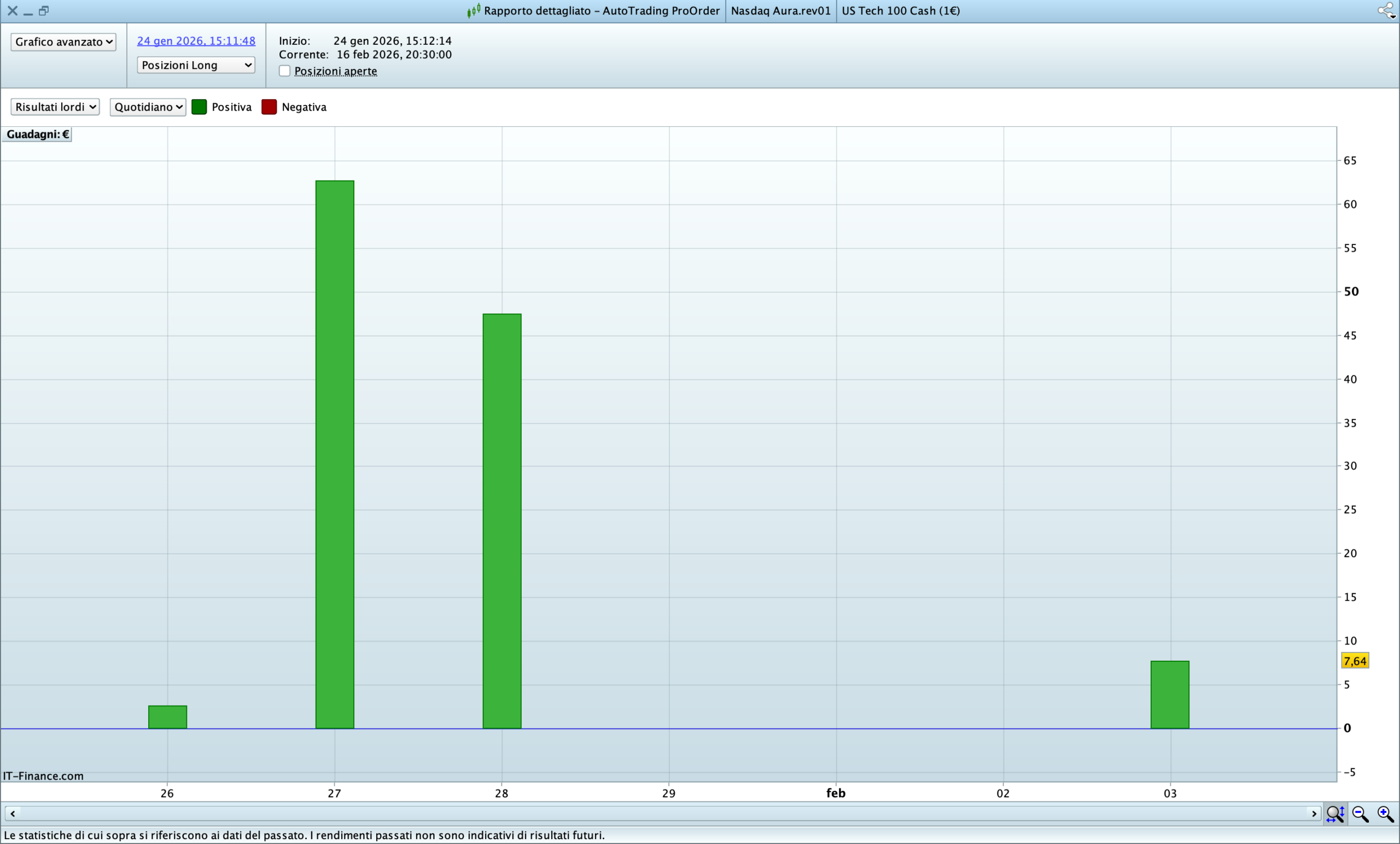Screen dimensions: 1400x844
Task: Open the Posizioni Long dropdown
Action: pos(195,65)
